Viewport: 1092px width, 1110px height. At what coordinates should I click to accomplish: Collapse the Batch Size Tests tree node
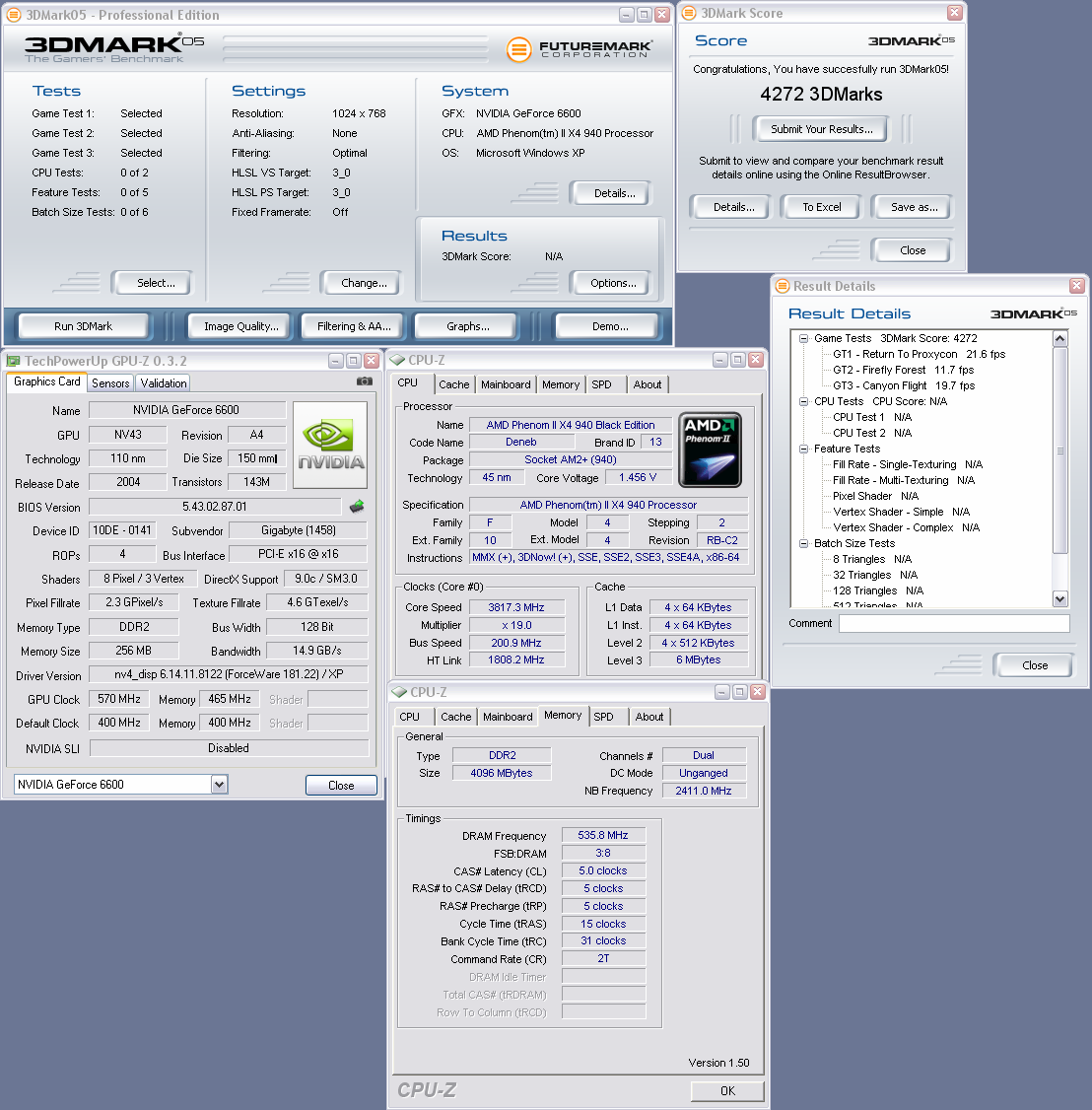(x=803, y=544)
